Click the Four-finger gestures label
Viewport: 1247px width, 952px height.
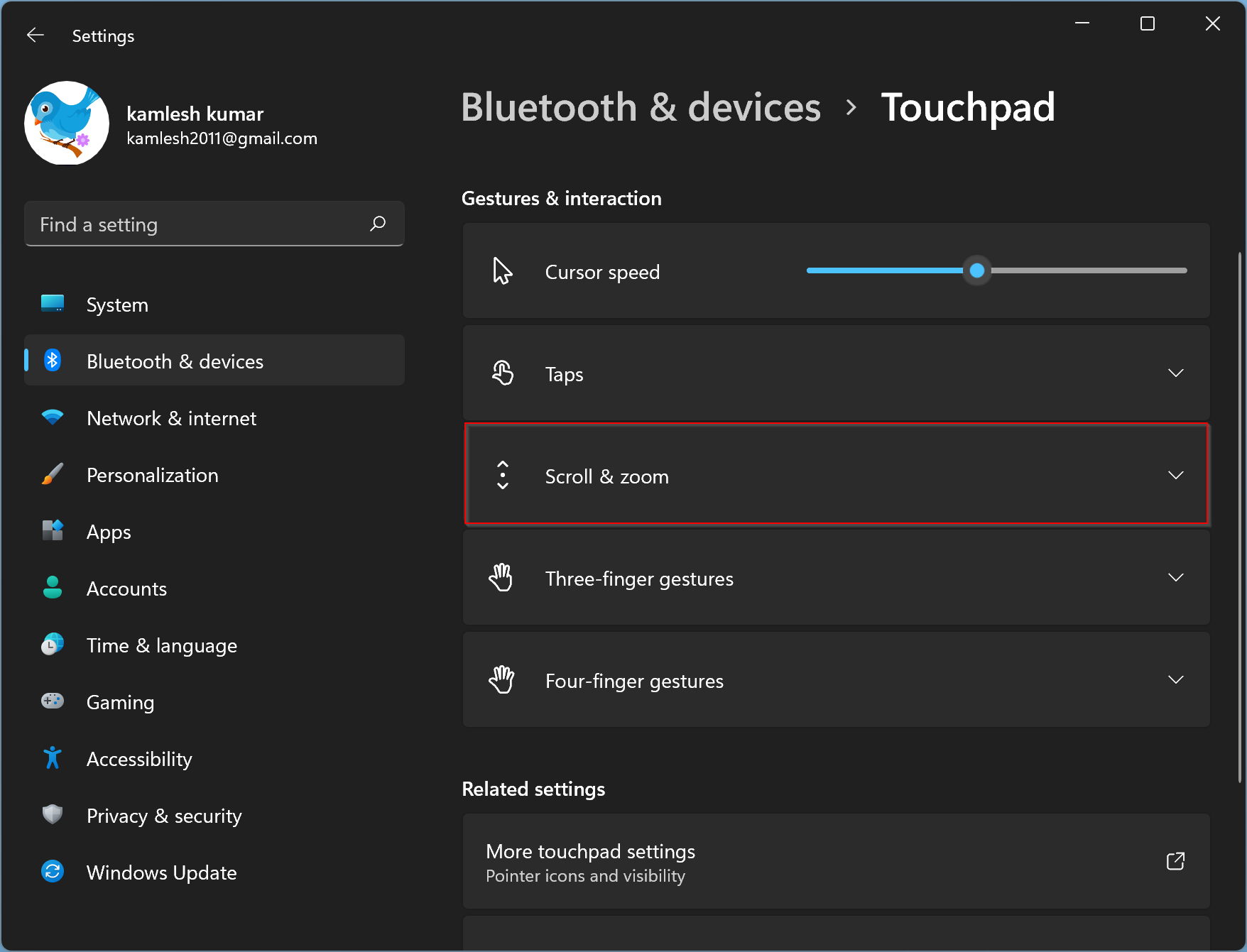coord(634,681)
